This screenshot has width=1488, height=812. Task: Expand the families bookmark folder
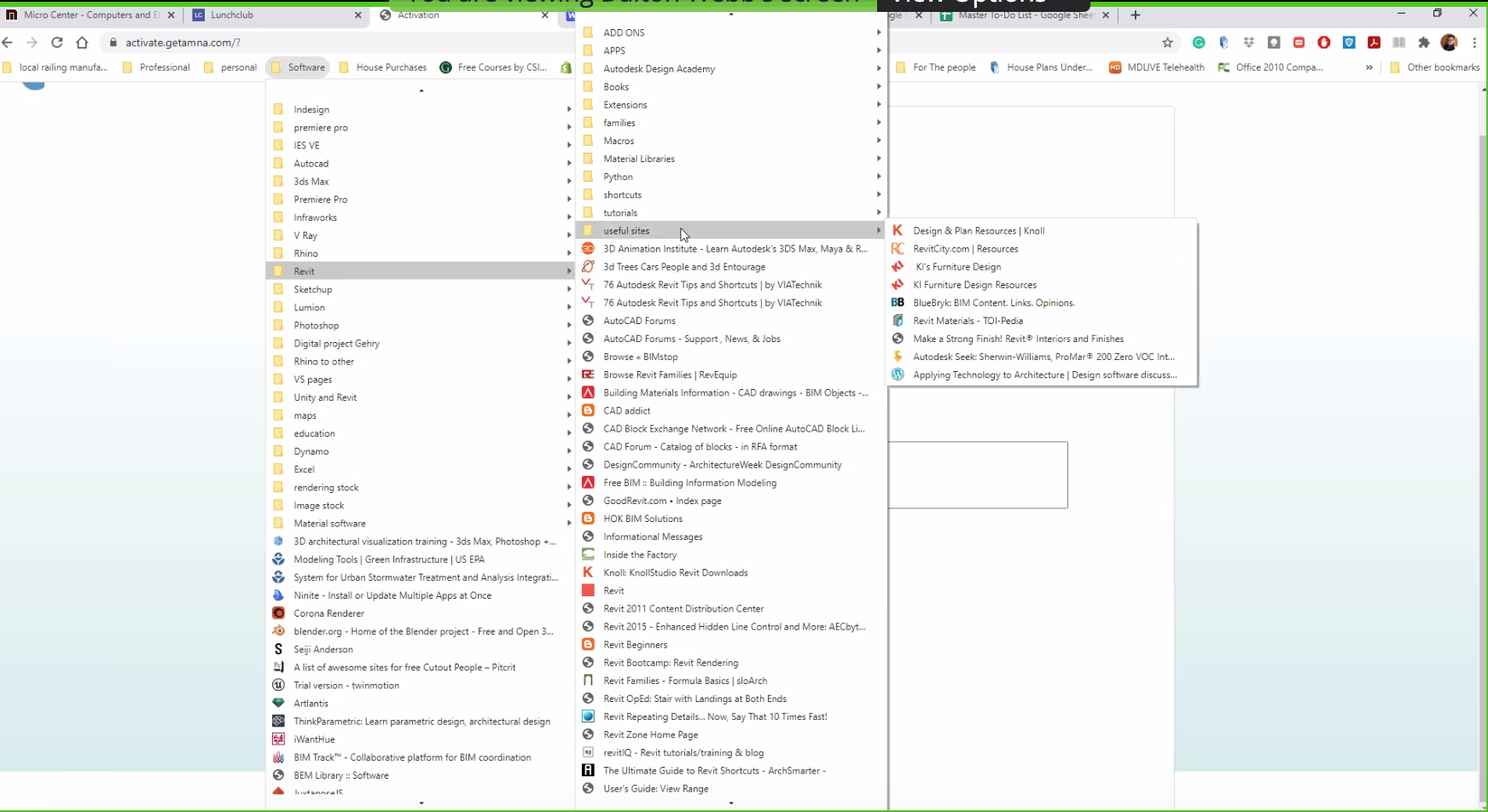coord(731,123)
